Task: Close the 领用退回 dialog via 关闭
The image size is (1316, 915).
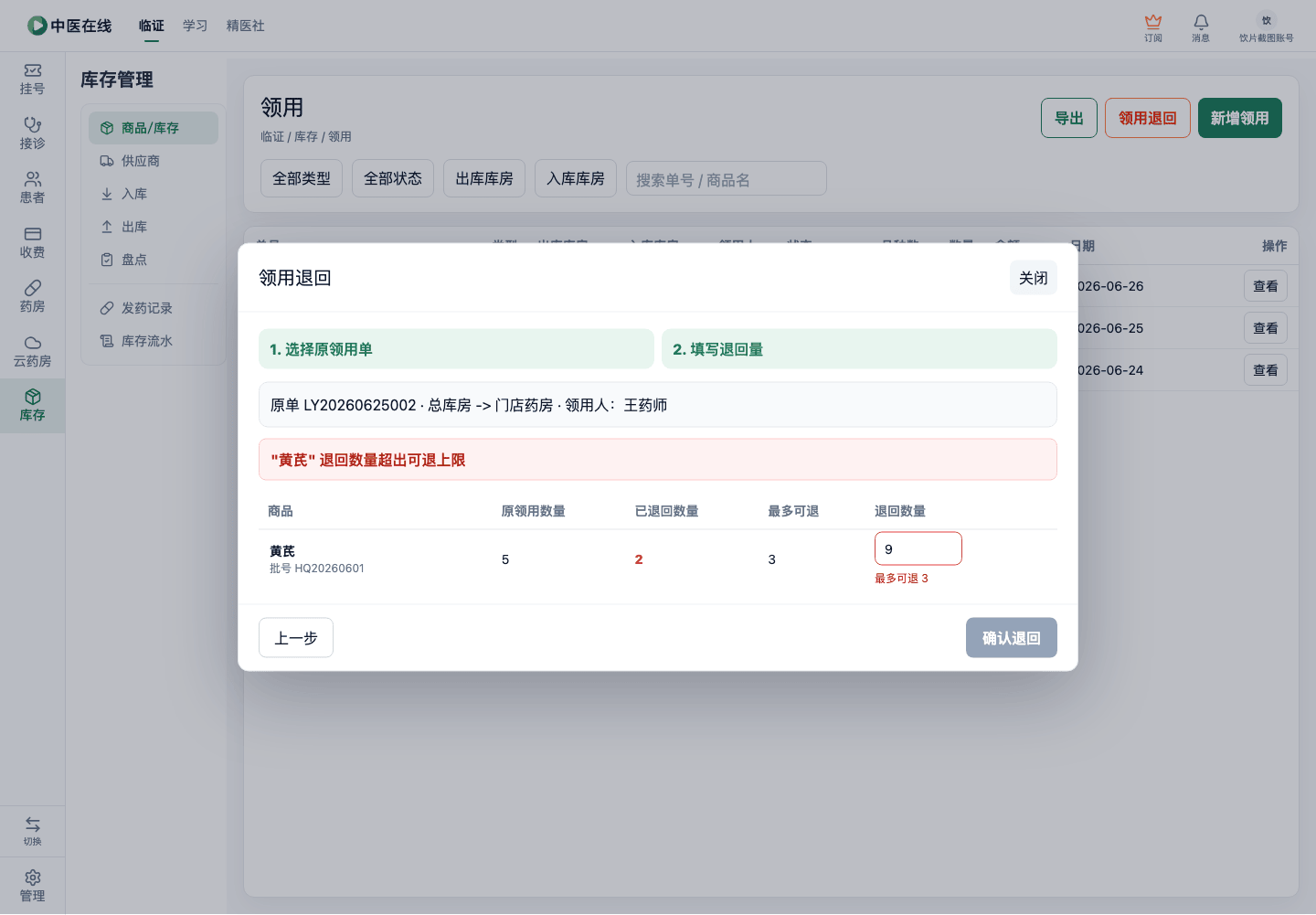Action: point(1034,278)
